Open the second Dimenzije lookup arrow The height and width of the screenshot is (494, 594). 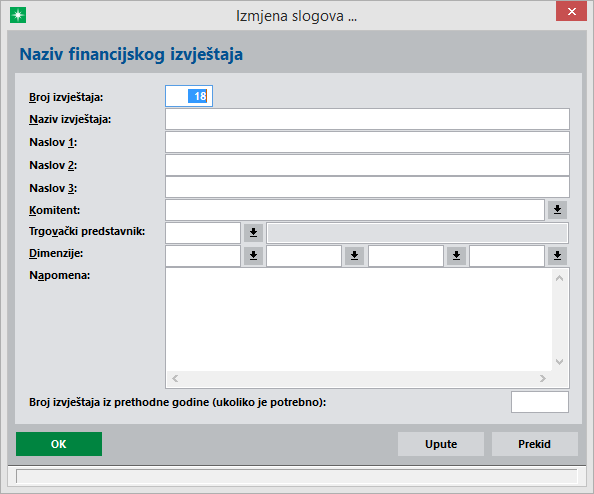tap(355, 256)
